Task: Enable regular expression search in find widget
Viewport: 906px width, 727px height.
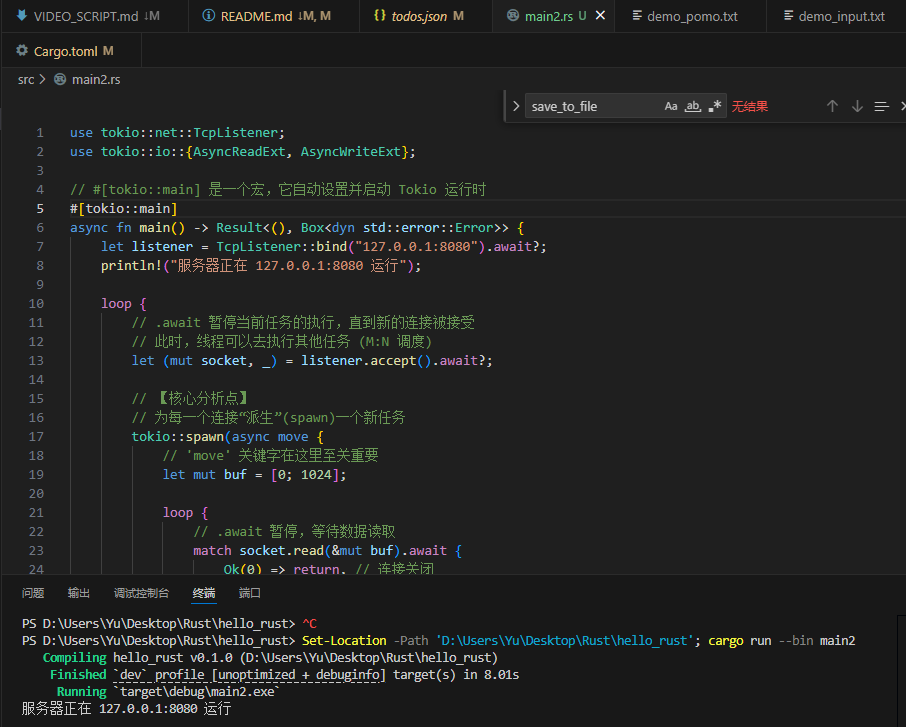Action: click(714, 106)
